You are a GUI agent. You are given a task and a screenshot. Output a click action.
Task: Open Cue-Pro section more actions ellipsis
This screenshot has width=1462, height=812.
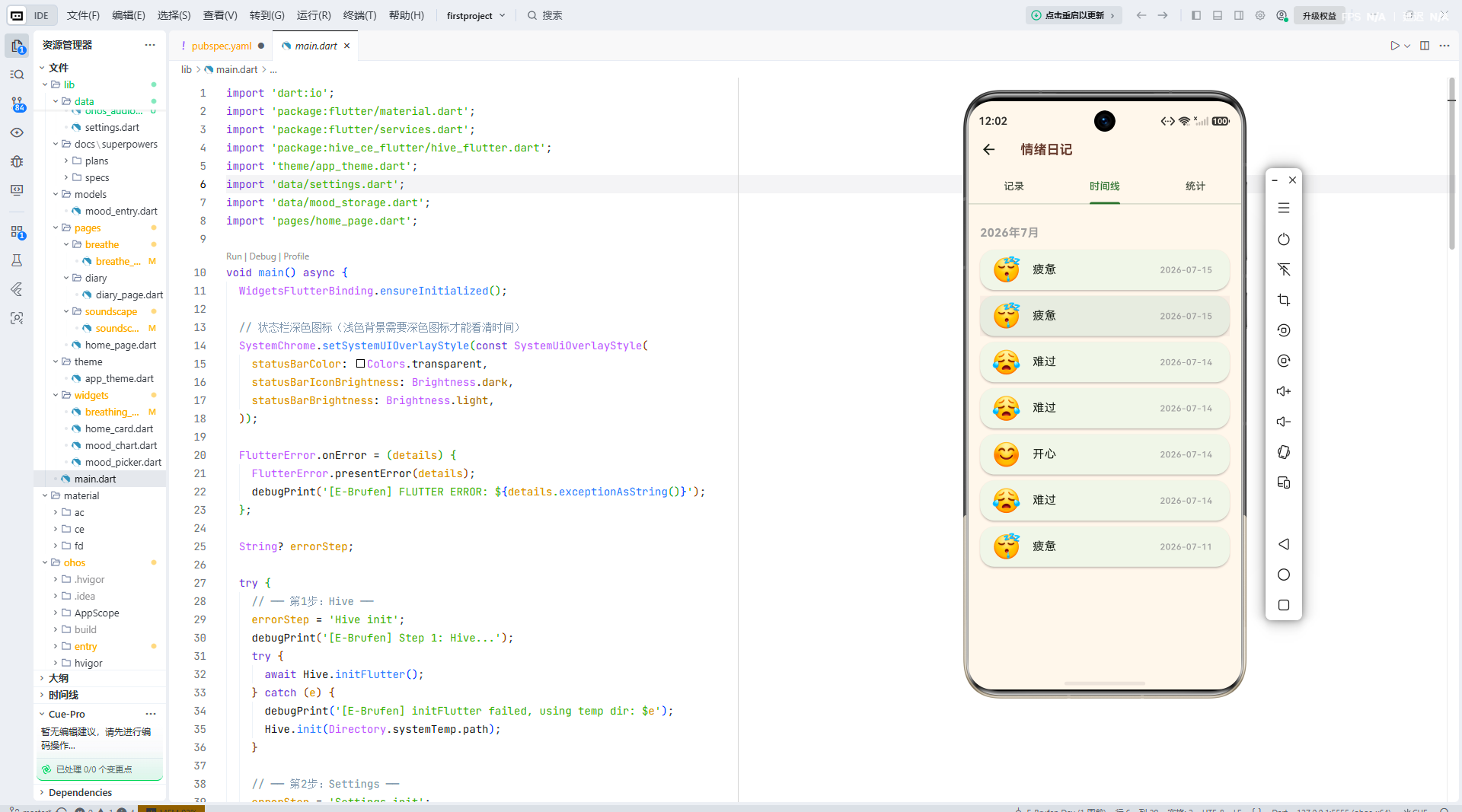point(151,714)
